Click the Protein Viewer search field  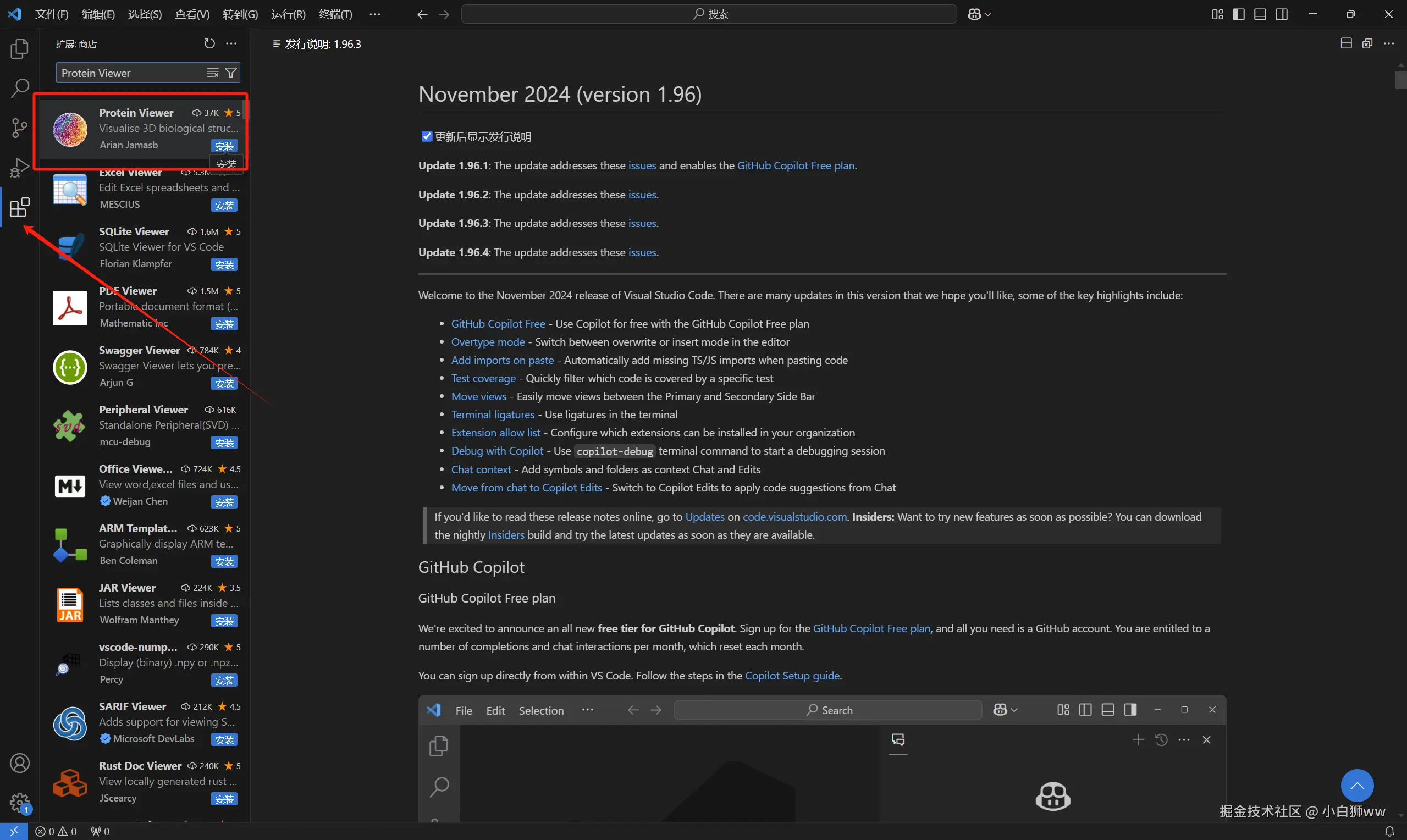coord(130,73)
